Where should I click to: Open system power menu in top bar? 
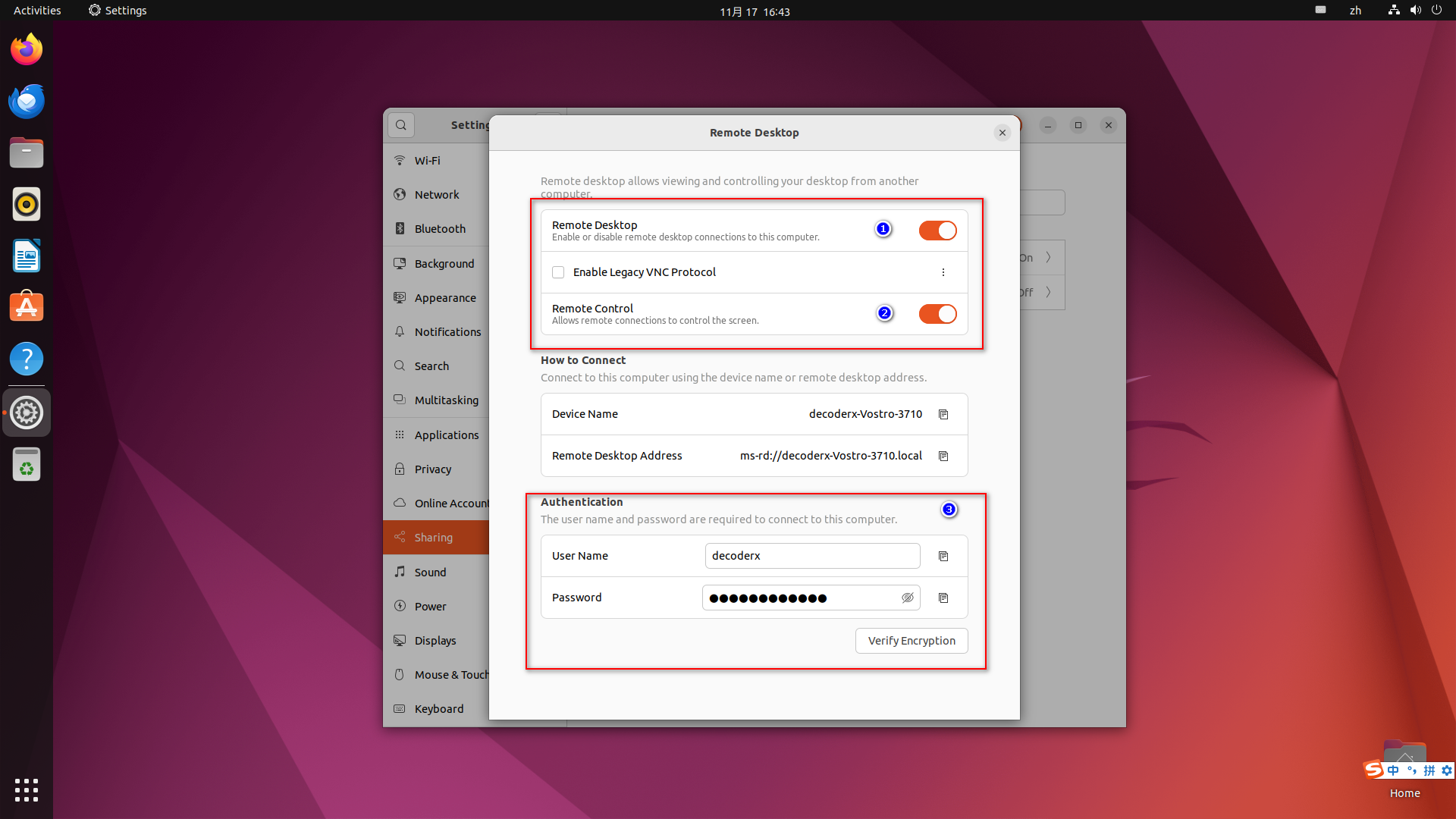click(1436, 11)
